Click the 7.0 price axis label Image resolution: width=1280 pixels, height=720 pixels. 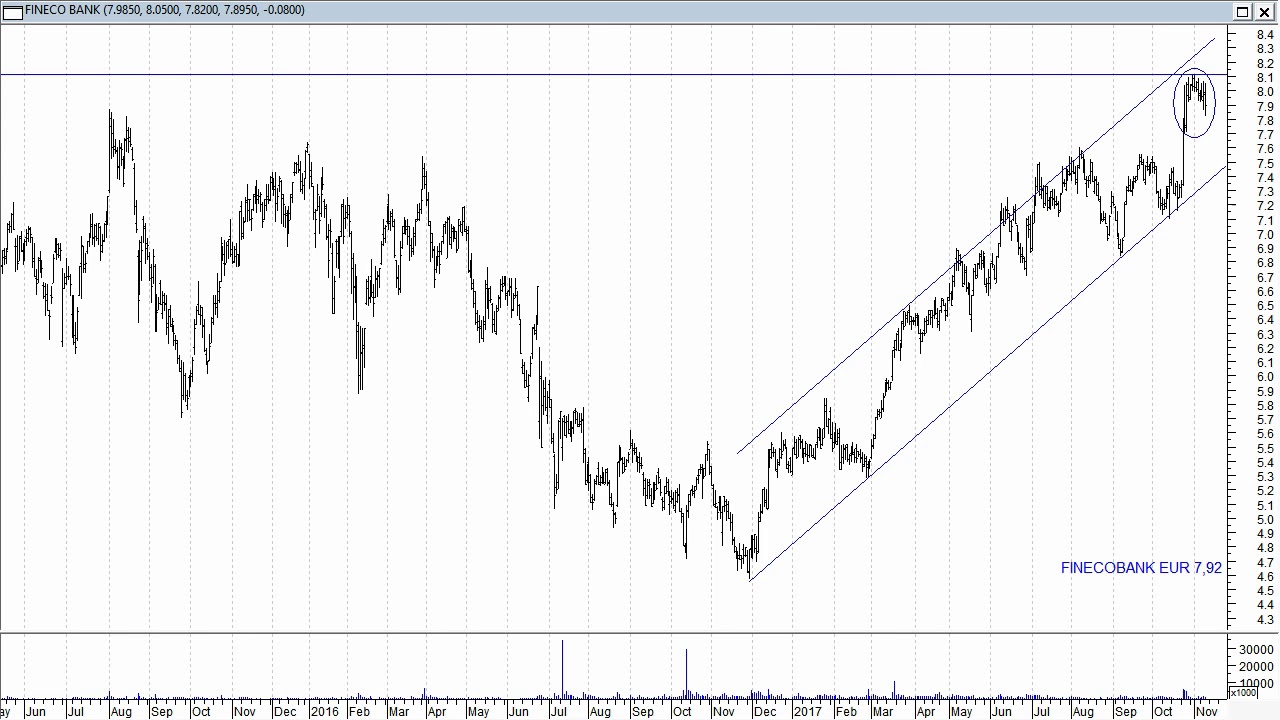click(1265, 235)
